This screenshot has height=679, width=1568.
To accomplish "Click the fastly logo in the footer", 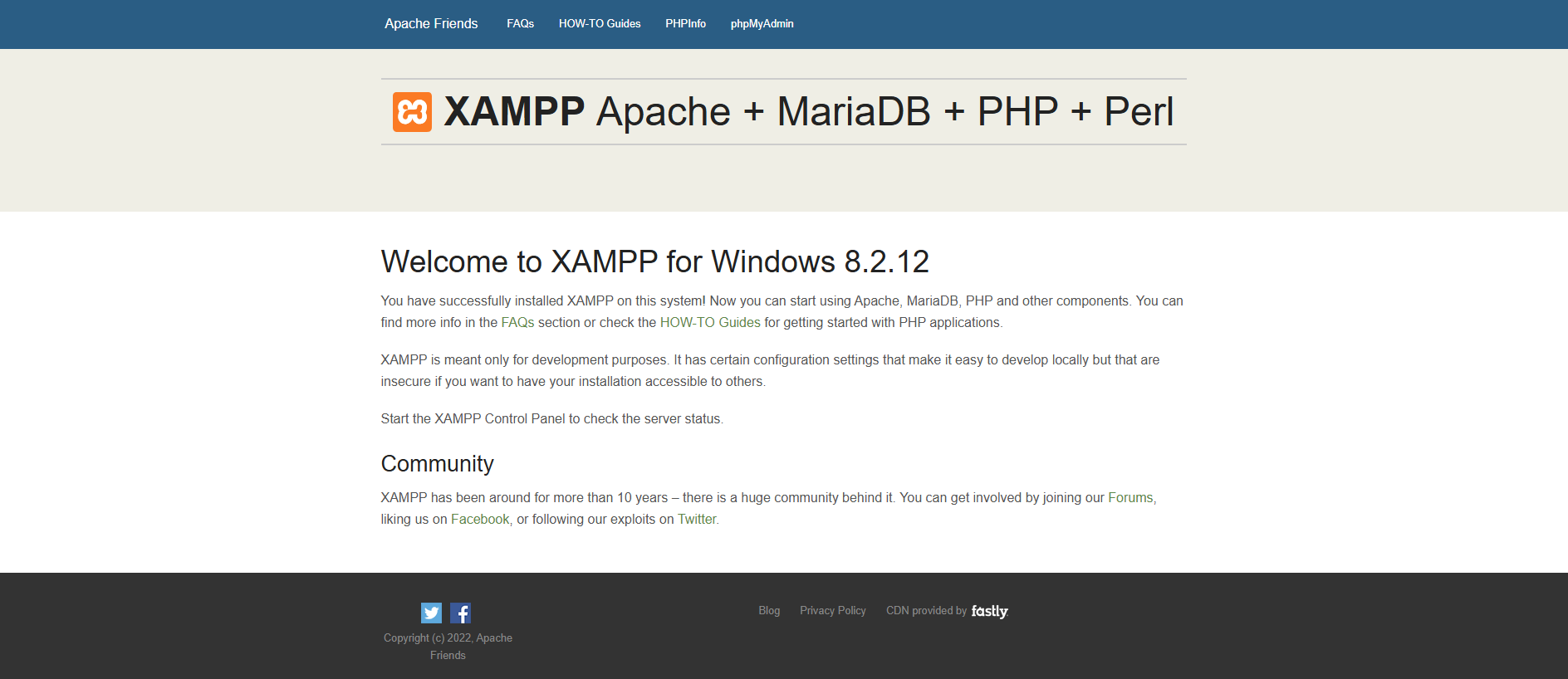I will 989,611.
